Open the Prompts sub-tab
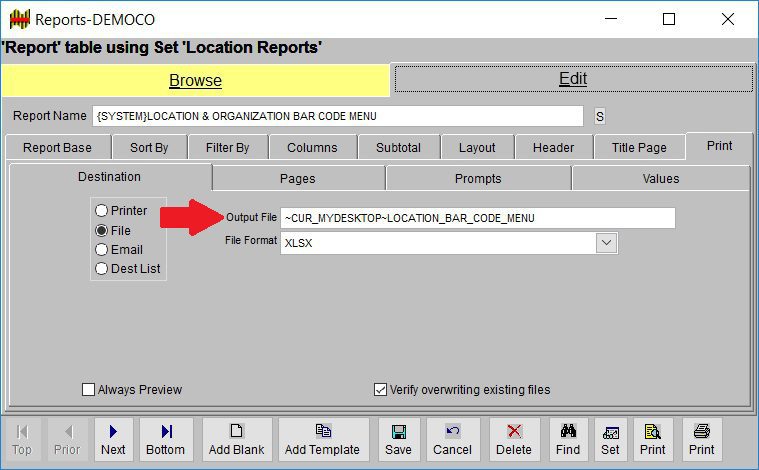This screenshot has height=470, width=759. pyautogui.click(x=478, y=179)
